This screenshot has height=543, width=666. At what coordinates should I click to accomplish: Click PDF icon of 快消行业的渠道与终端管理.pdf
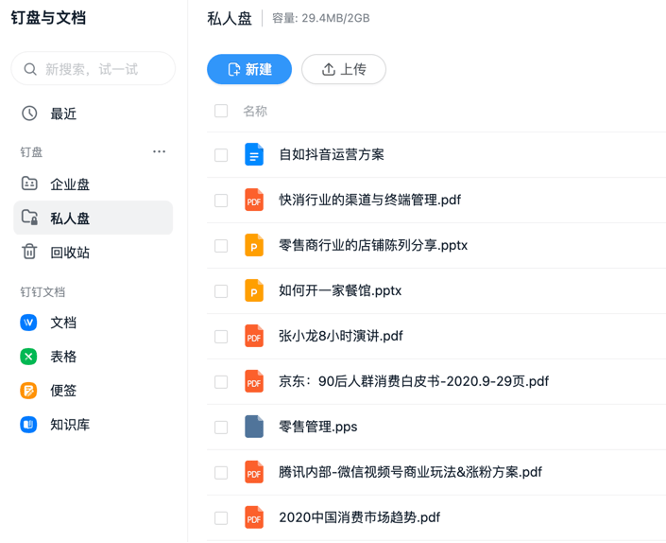pyautogui.click(x=254, y=200)
